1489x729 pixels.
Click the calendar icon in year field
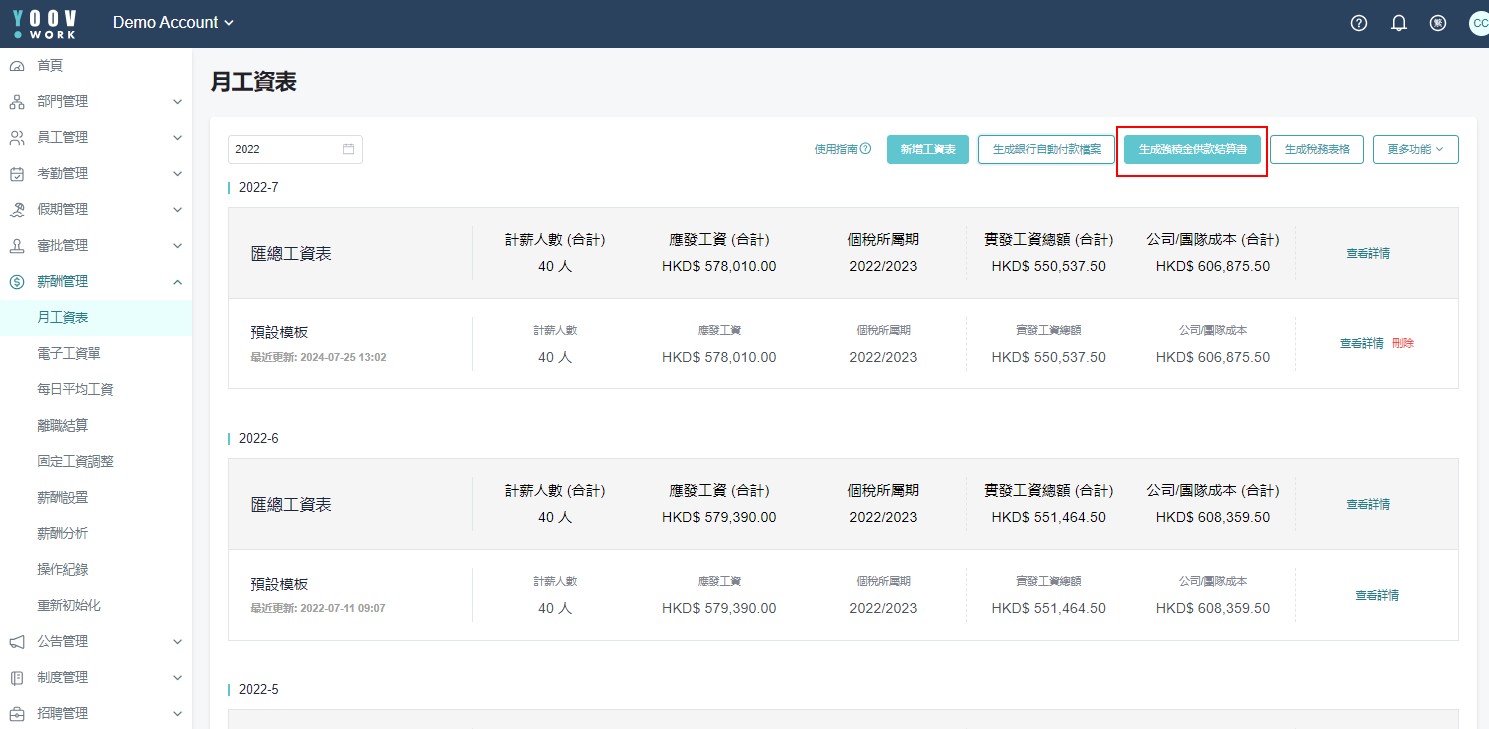pyautogui.click(x=349, y=149)
